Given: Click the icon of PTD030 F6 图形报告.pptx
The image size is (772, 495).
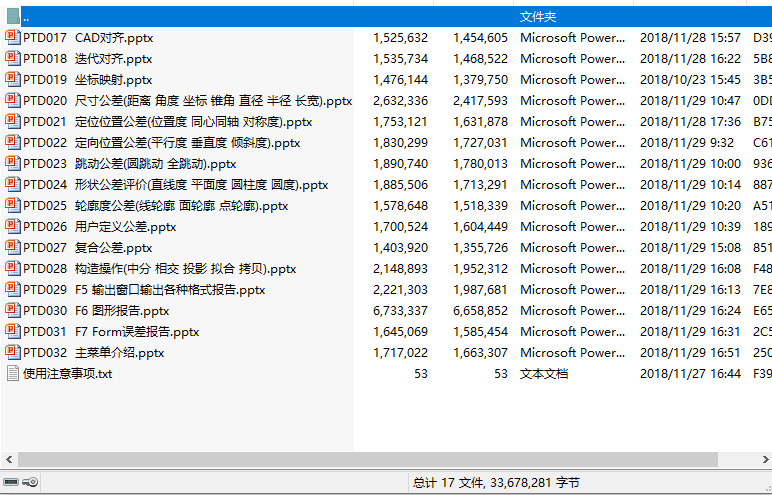Looking at the screenshot, I should pyautogui.click(x=12, y=310).
